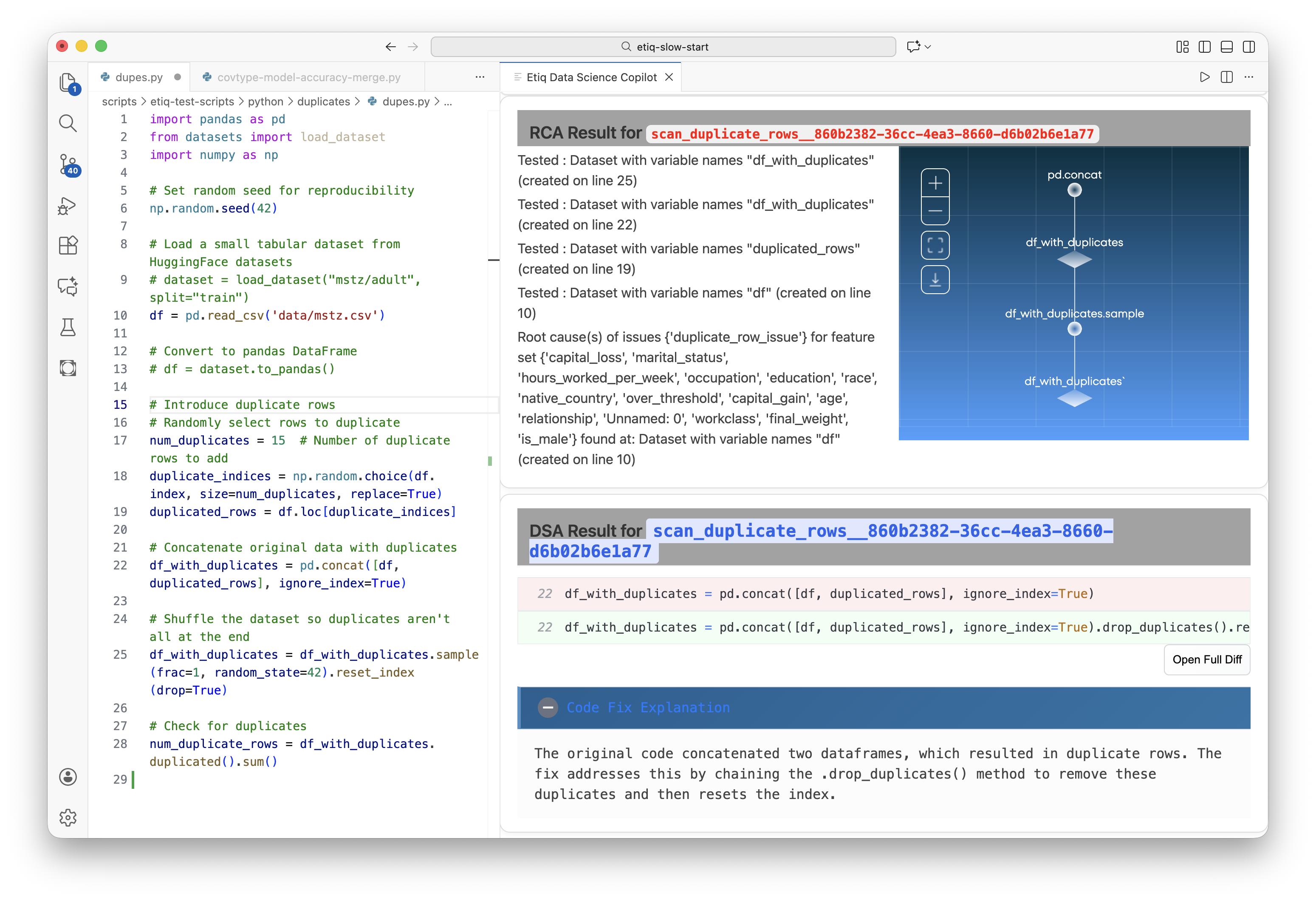
Task: Open the Testing beaker icon
Action: [x=68, y=327]
